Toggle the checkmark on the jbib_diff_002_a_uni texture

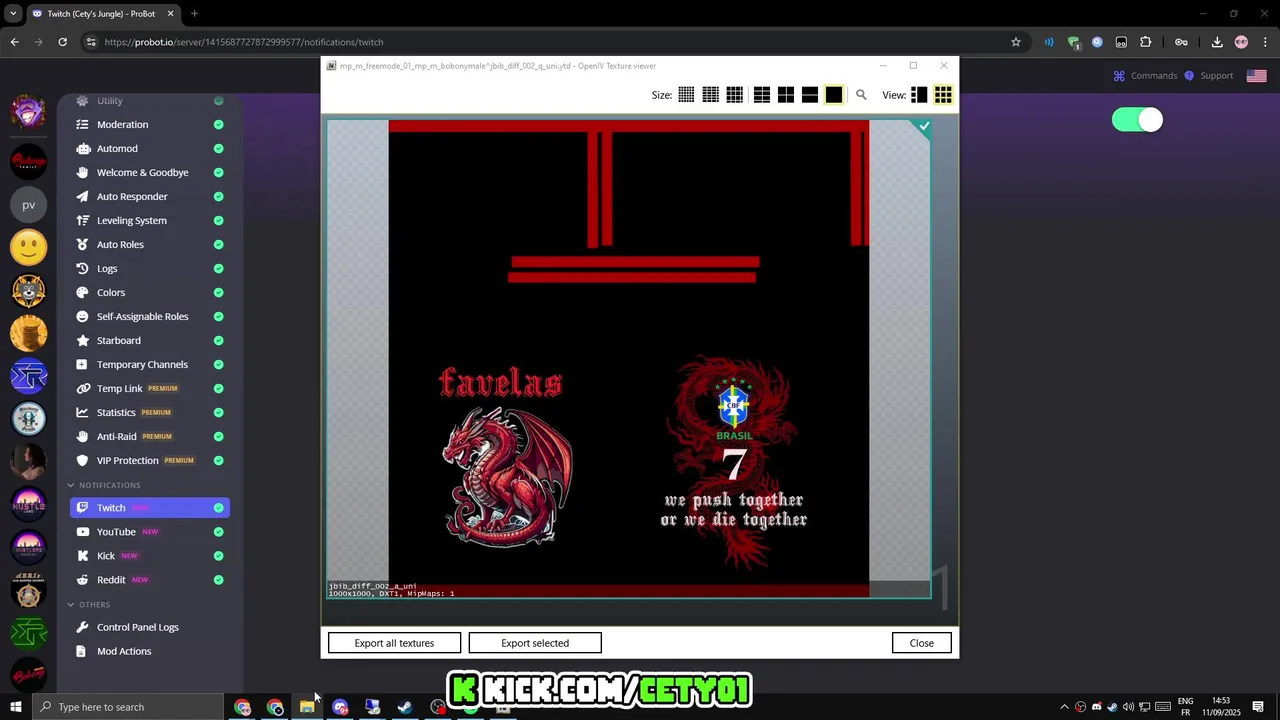(x=924, y=127)
